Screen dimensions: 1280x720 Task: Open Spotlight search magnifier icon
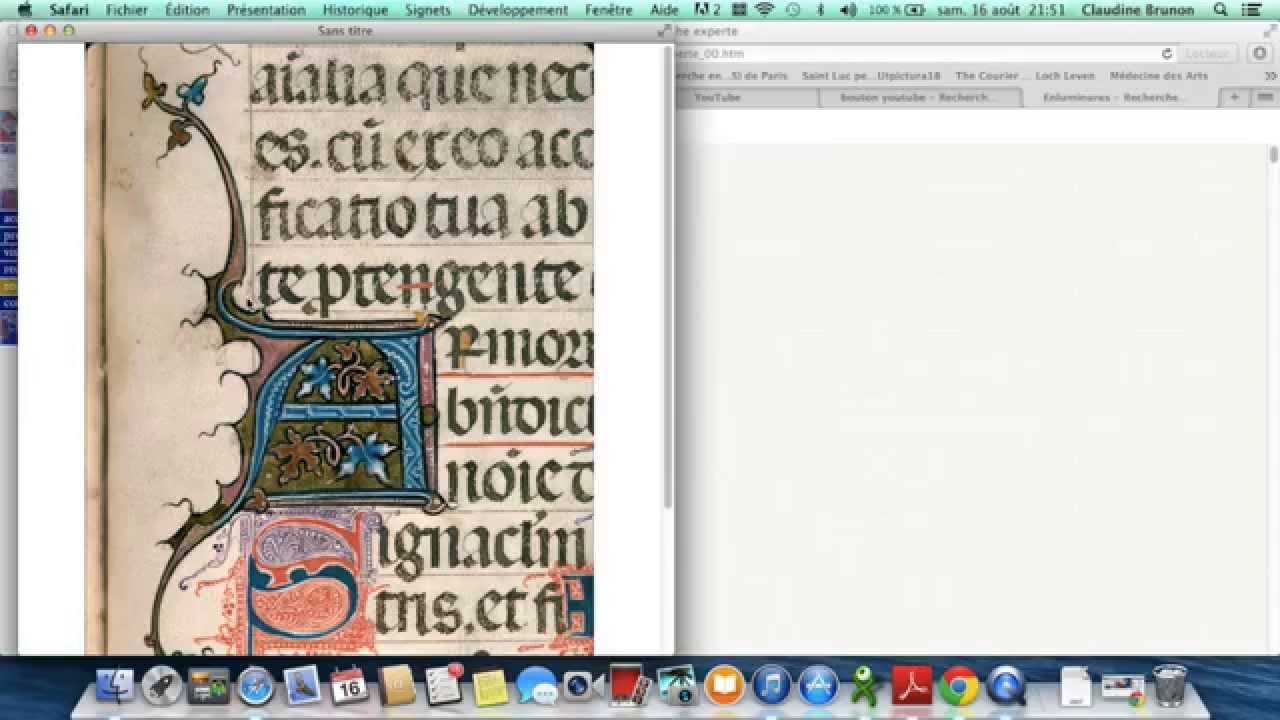point(1220,10)
